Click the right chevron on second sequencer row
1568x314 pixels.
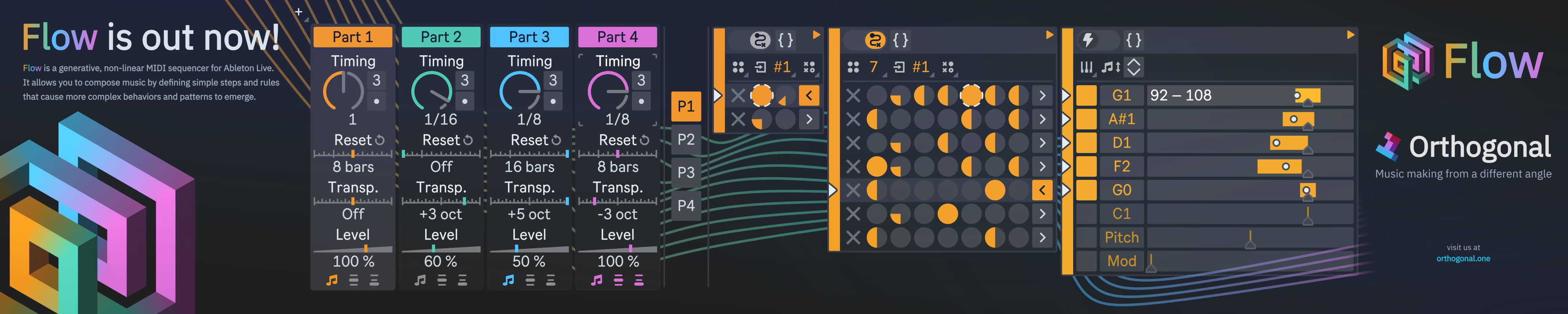(x=1042, y=119)
